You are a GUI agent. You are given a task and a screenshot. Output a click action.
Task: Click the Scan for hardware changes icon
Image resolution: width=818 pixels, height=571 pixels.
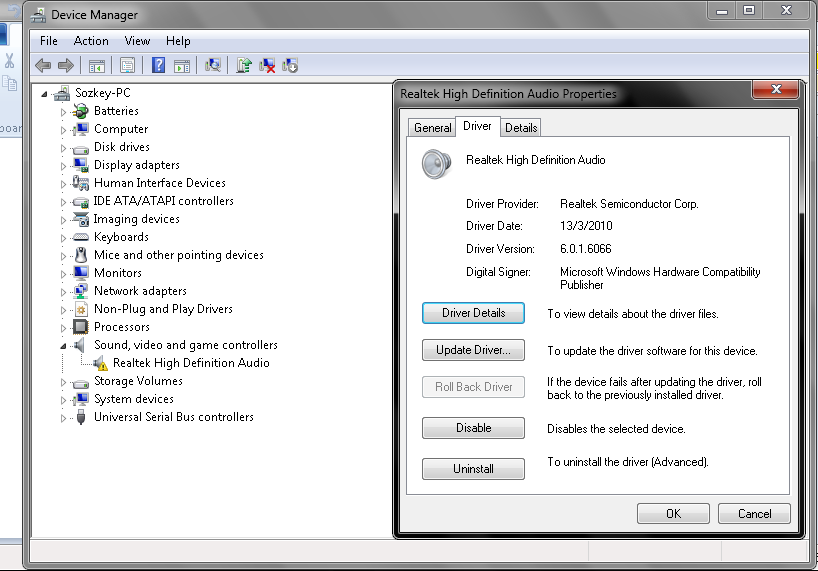(213, 65)
